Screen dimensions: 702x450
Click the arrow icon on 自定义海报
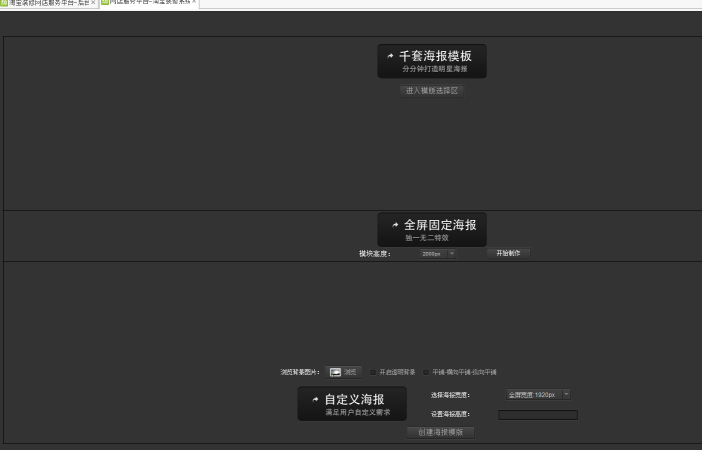[x=313, y=400]
